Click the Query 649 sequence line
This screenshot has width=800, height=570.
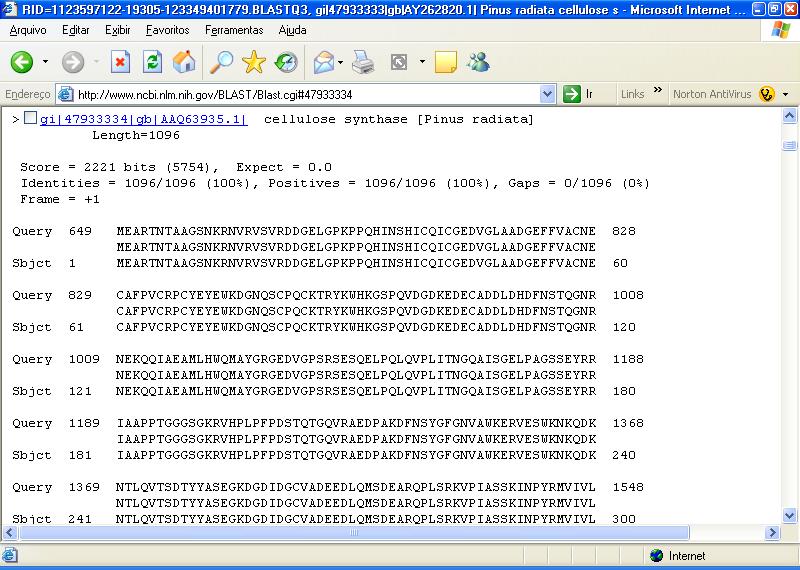(324, 231)
